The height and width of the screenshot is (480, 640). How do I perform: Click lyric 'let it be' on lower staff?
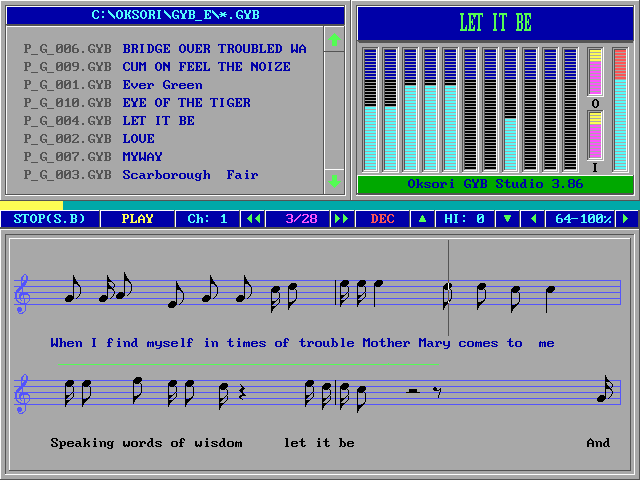pos(319,443)
